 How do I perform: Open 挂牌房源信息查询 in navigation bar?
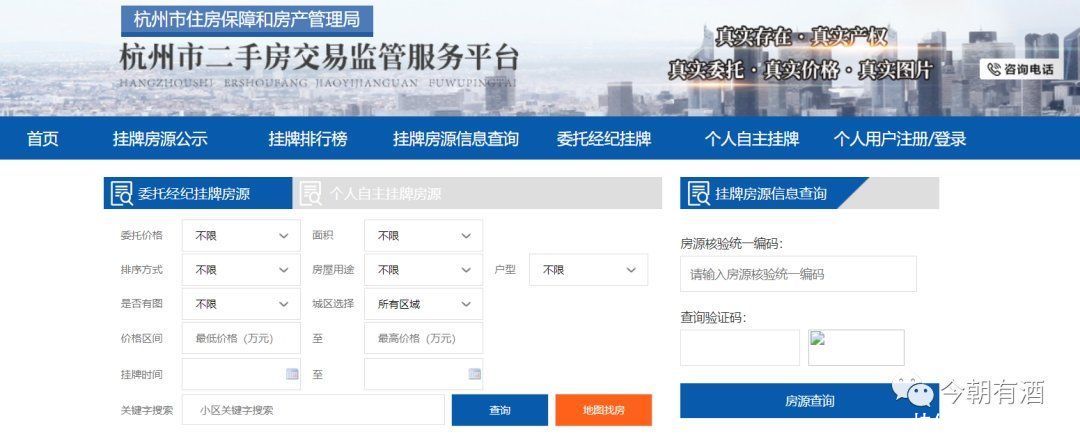[455, 139]
